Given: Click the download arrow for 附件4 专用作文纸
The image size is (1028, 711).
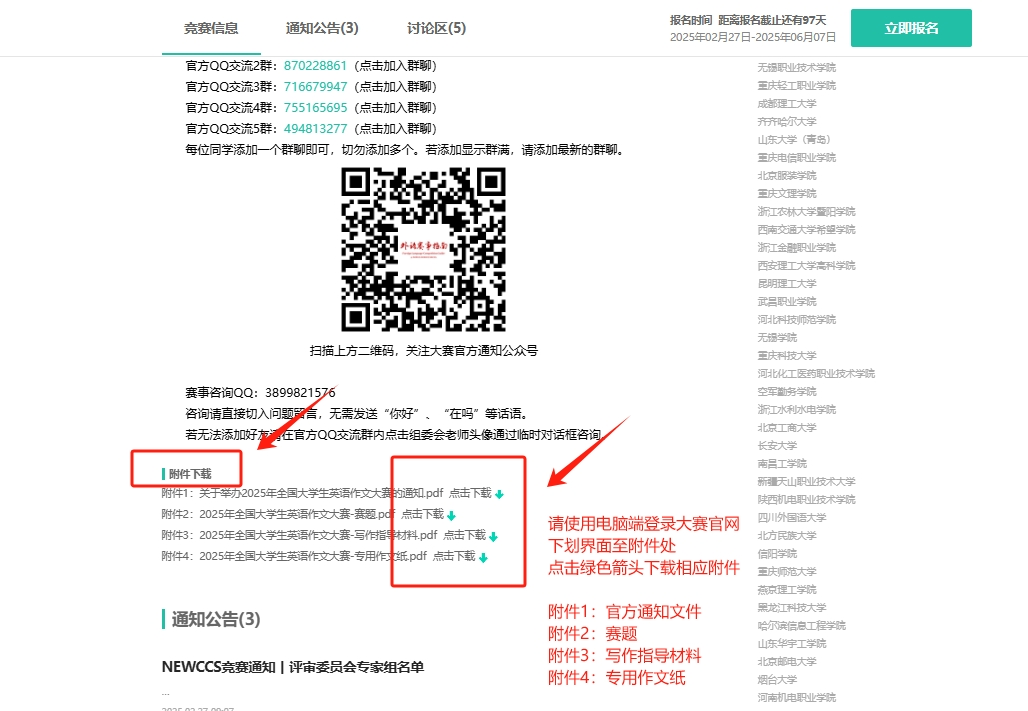Looking at the screenshot, I should (x=483, y=555).
